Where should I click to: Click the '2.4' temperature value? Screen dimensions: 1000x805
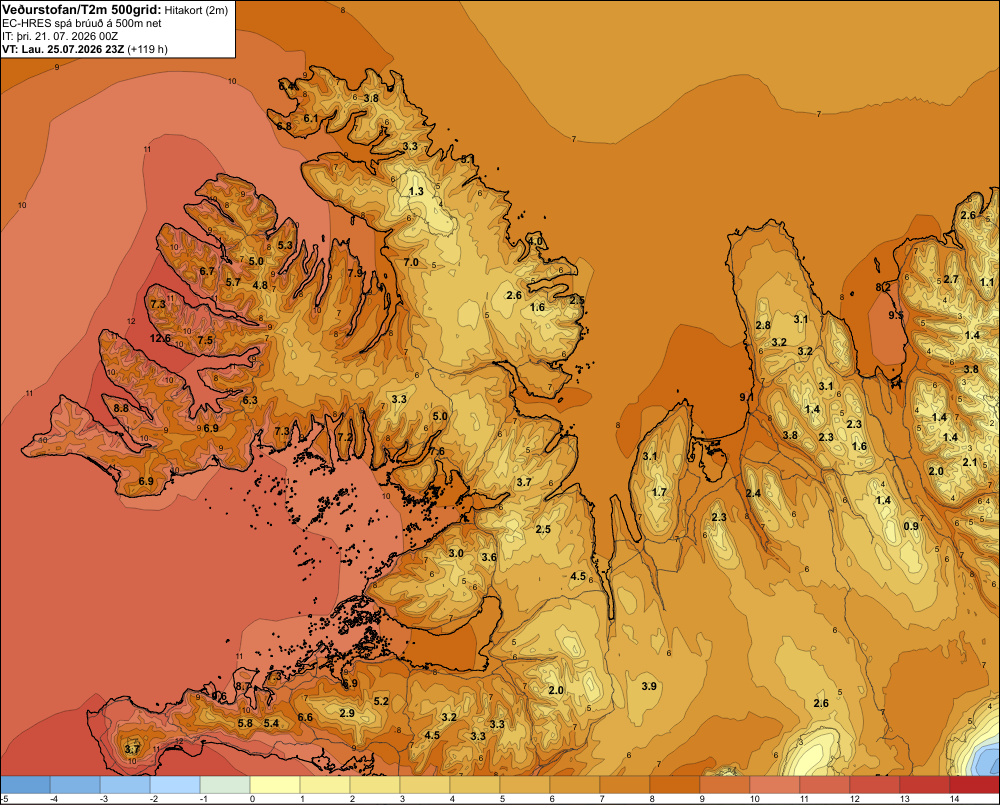(753, 493)
